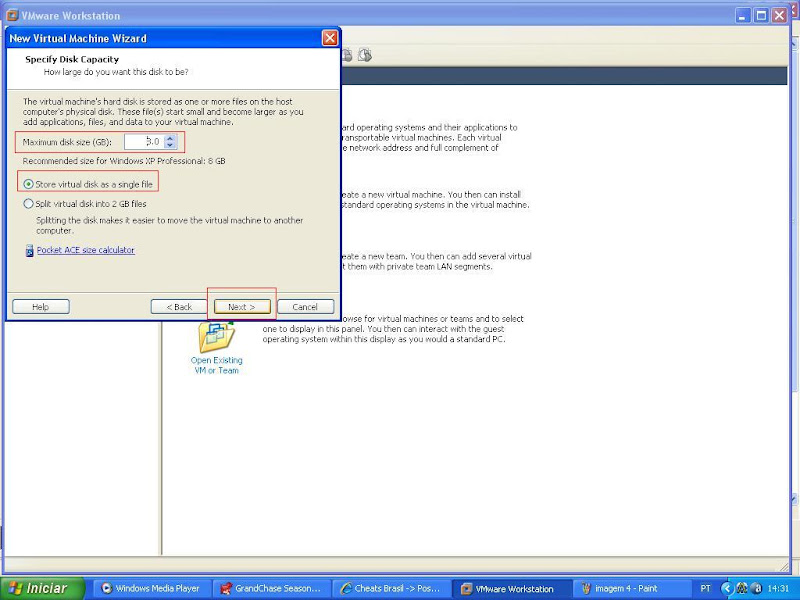Click the revert snapshot toolbar icon

coord(347,55)
